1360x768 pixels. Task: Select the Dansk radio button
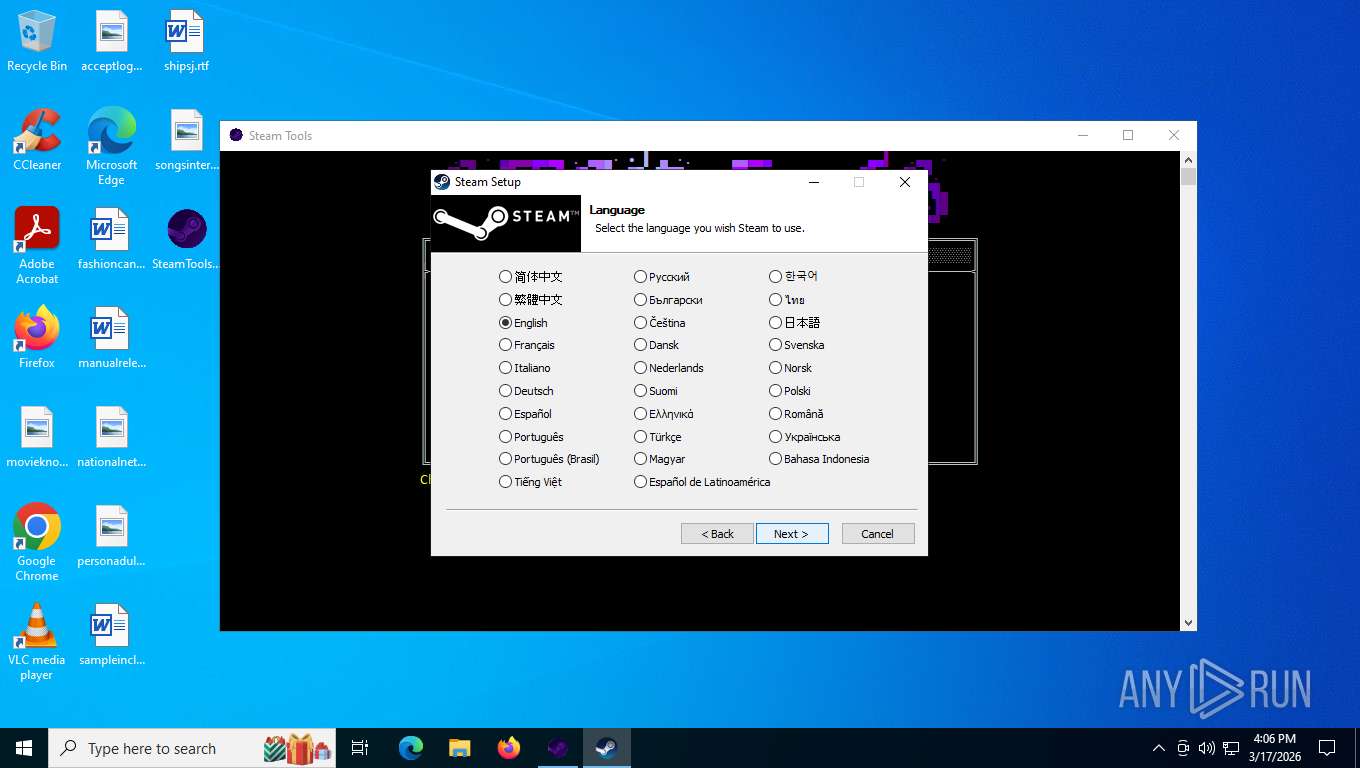click(x=657, y=345)
